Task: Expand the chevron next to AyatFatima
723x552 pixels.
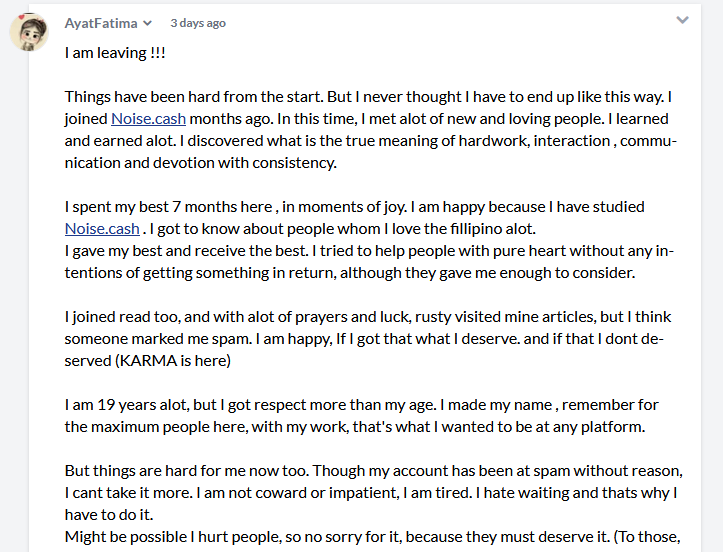Action: click(148, 23)
